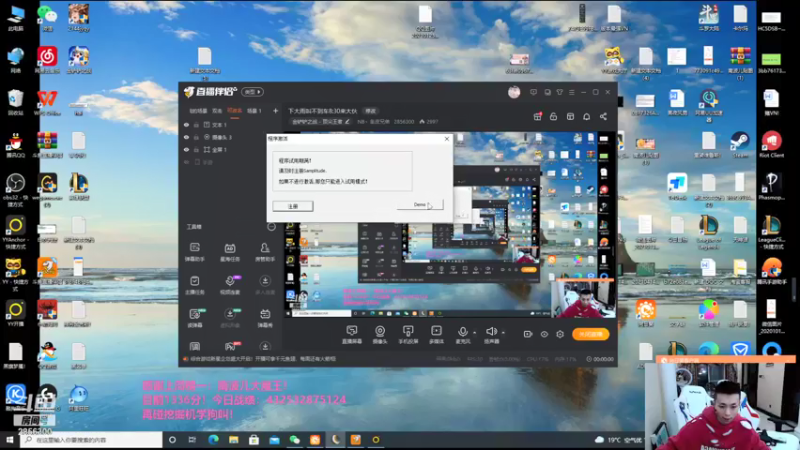The width and height of the screenshot is (800, 450).
Task: Toggle lock on 全屏 1 layer
Action: 196,149
